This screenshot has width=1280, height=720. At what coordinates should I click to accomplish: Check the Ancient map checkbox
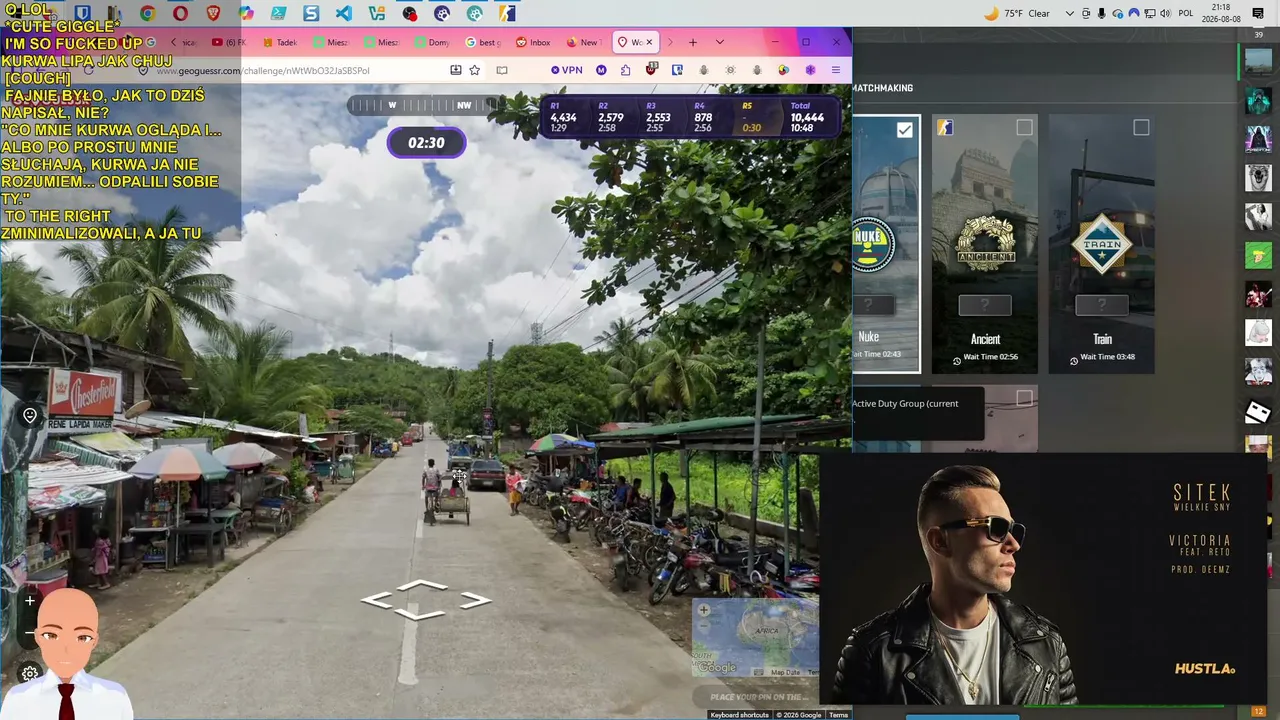click(1024, 128)
